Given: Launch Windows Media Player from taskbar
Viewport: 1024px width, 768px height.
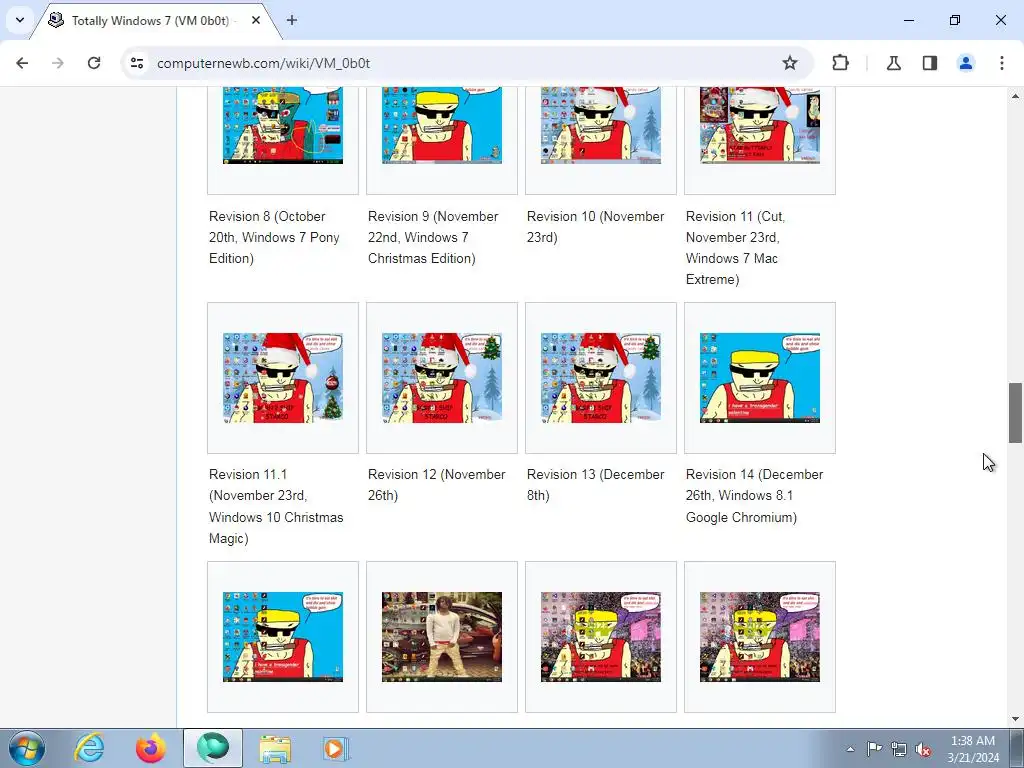Looking at the screenshot, I should pyautogui.click(x=337, y=748).
